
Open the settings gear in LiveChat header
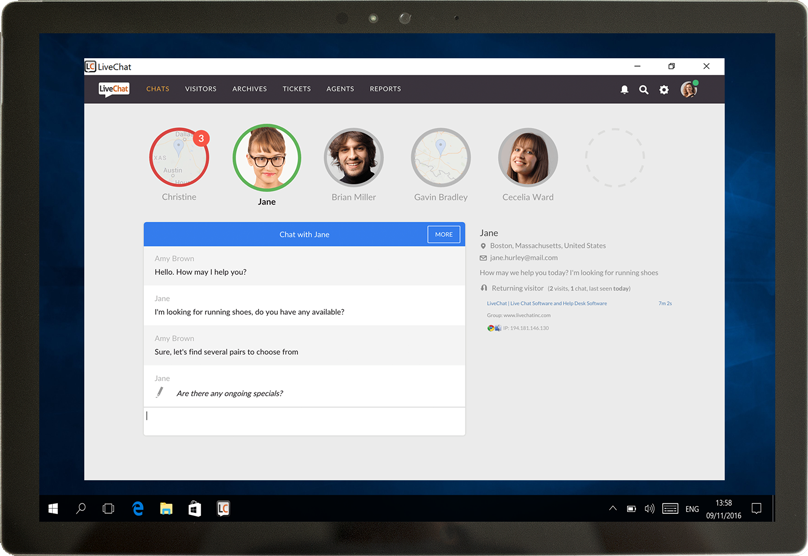click(664, 90)
